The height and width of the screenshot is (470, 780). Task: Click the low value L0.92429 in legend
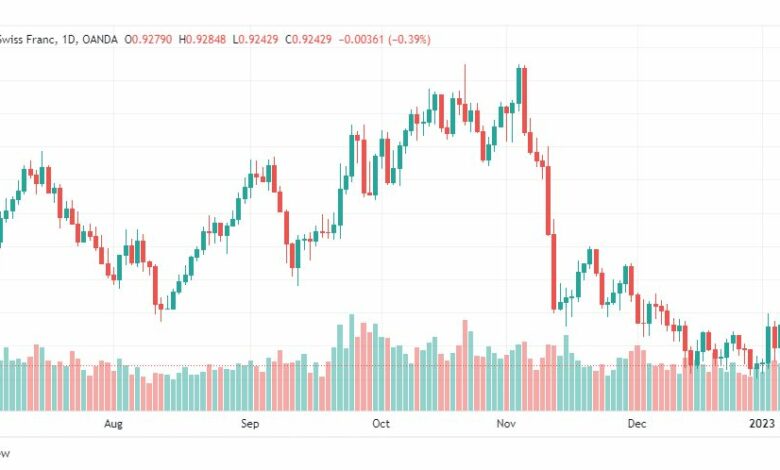click(x=255, y=39)
